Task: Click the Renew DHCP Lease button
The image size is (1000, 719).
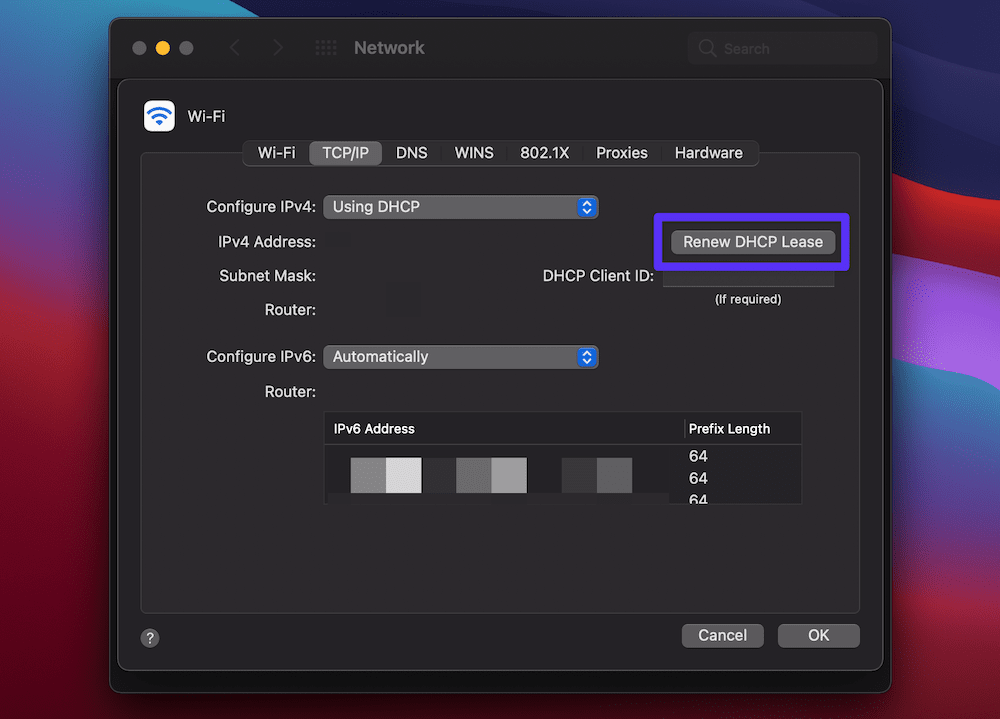Action: [x=751, y=241]
